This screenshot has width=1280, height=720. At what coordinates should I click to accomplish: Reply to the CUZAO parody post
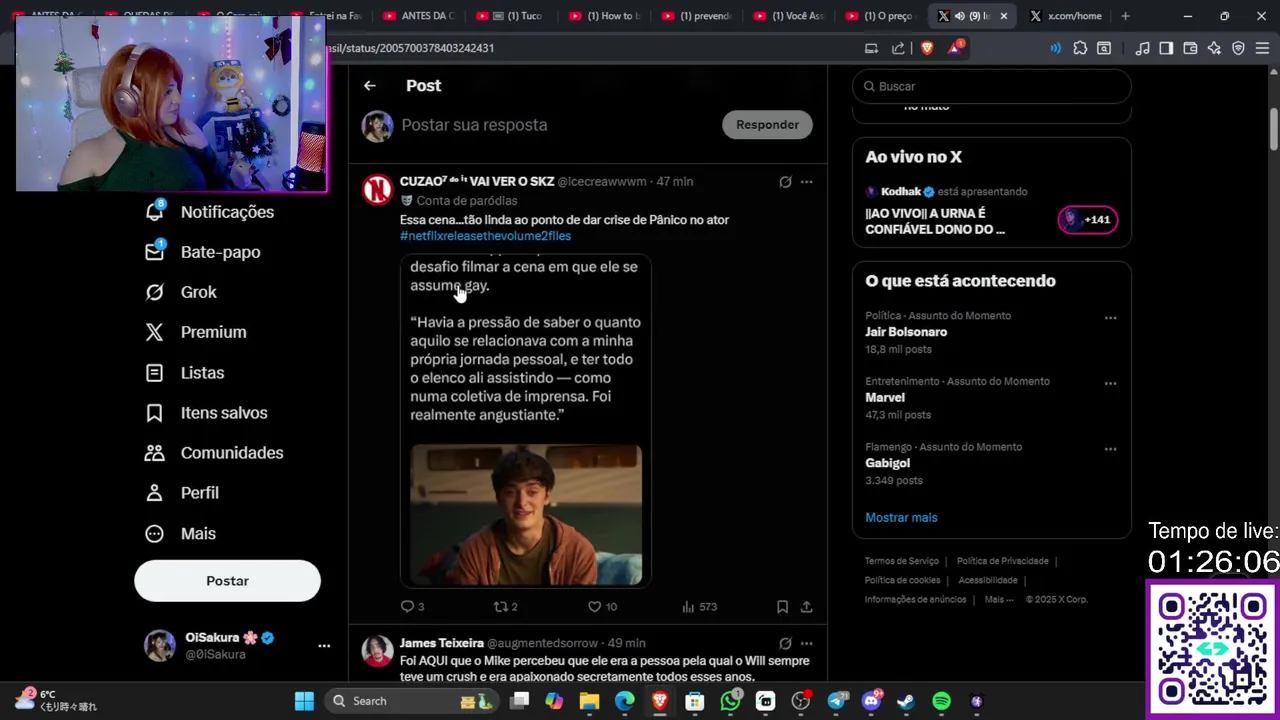(x=412, y=607)
